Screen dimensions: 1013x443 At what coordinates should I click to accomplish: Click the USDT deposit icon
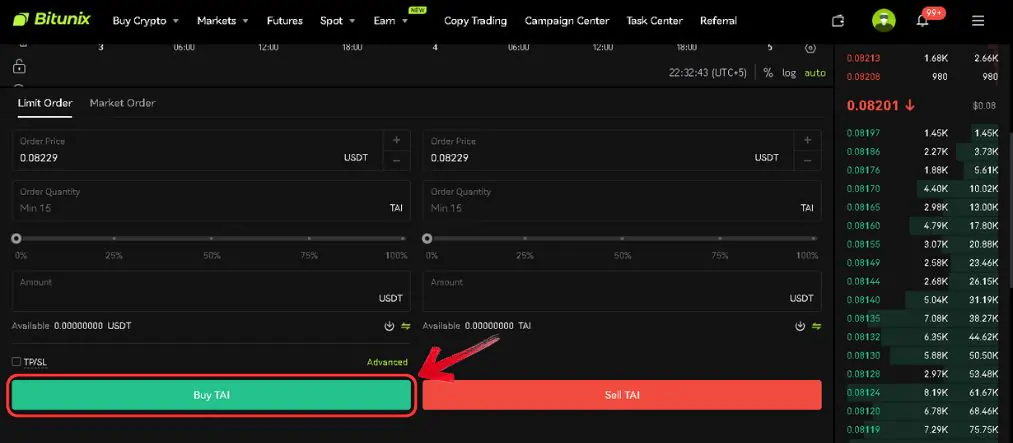(x=389, y=326)
